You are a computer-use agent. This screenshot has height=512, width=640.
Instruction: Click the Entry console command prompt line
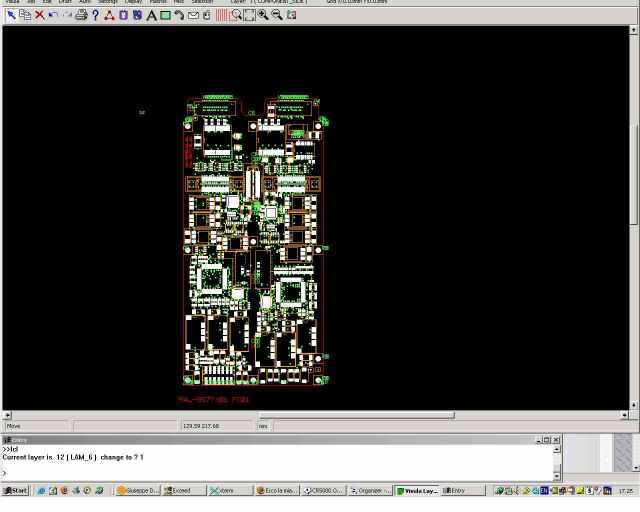278,473
